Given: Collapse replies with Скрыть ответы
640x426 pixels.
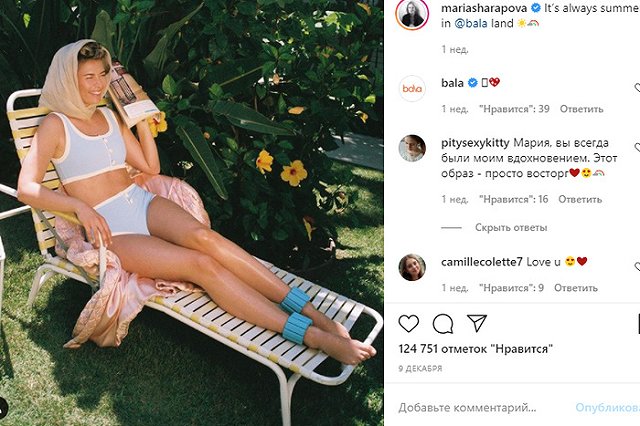Looking at the screenshot, I should 511,228.
